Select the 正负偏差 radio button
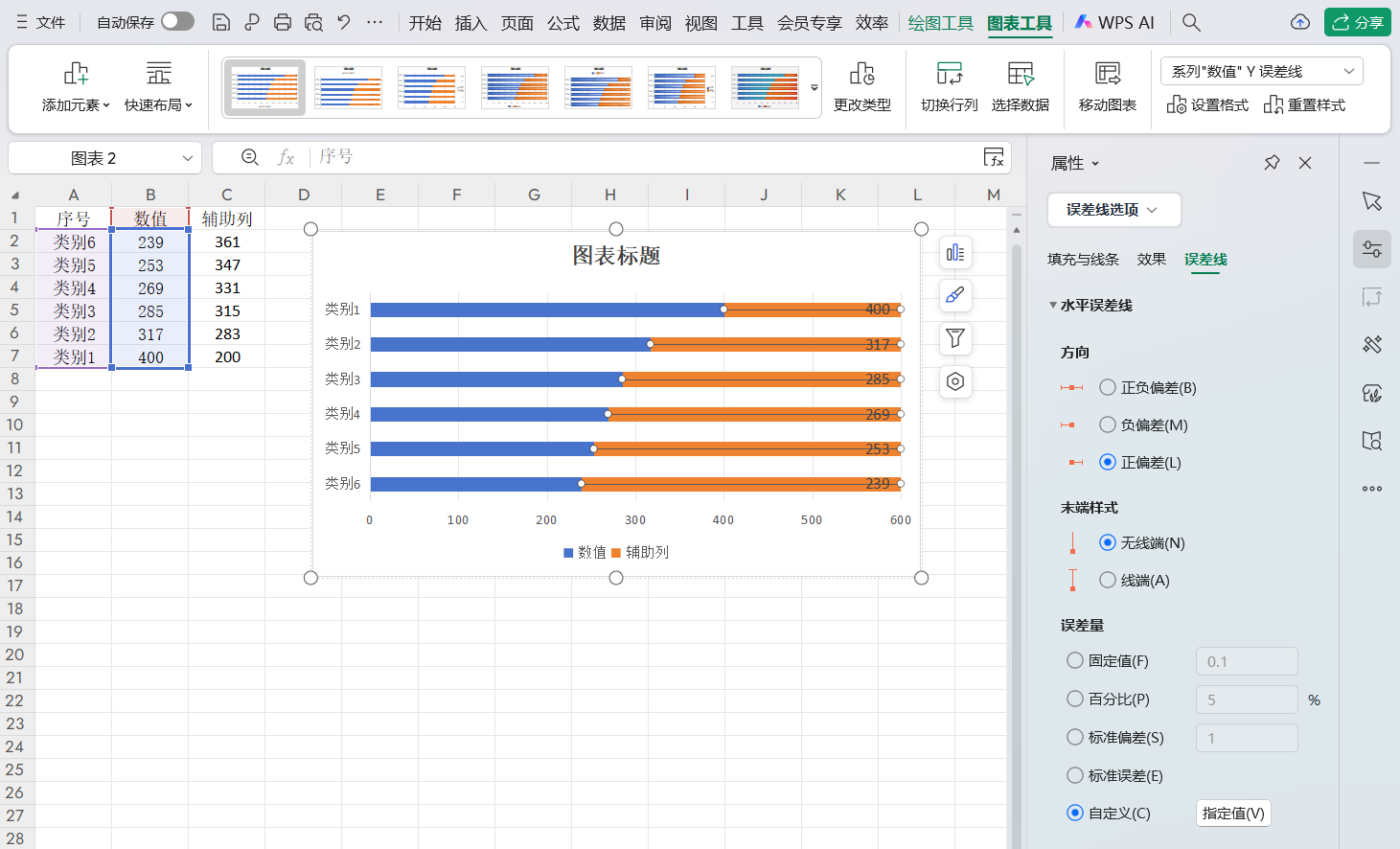This screenshot has width=1400, height=849. coord(1109,387)
